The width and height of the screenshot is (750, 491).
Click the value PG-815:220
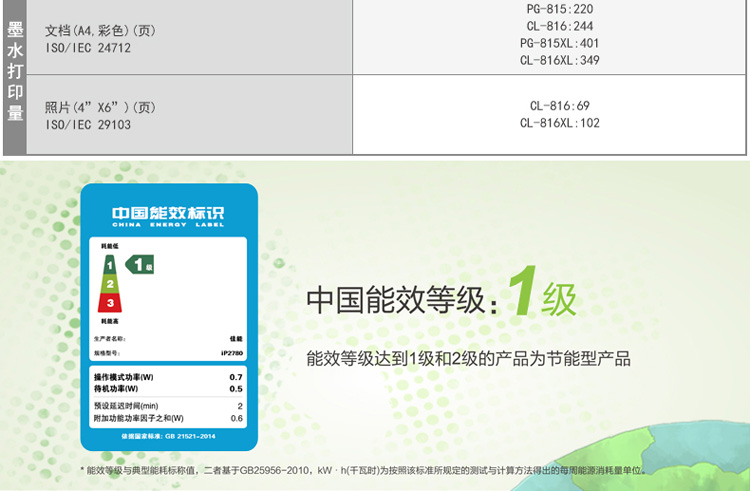click(x=560, y=9)
